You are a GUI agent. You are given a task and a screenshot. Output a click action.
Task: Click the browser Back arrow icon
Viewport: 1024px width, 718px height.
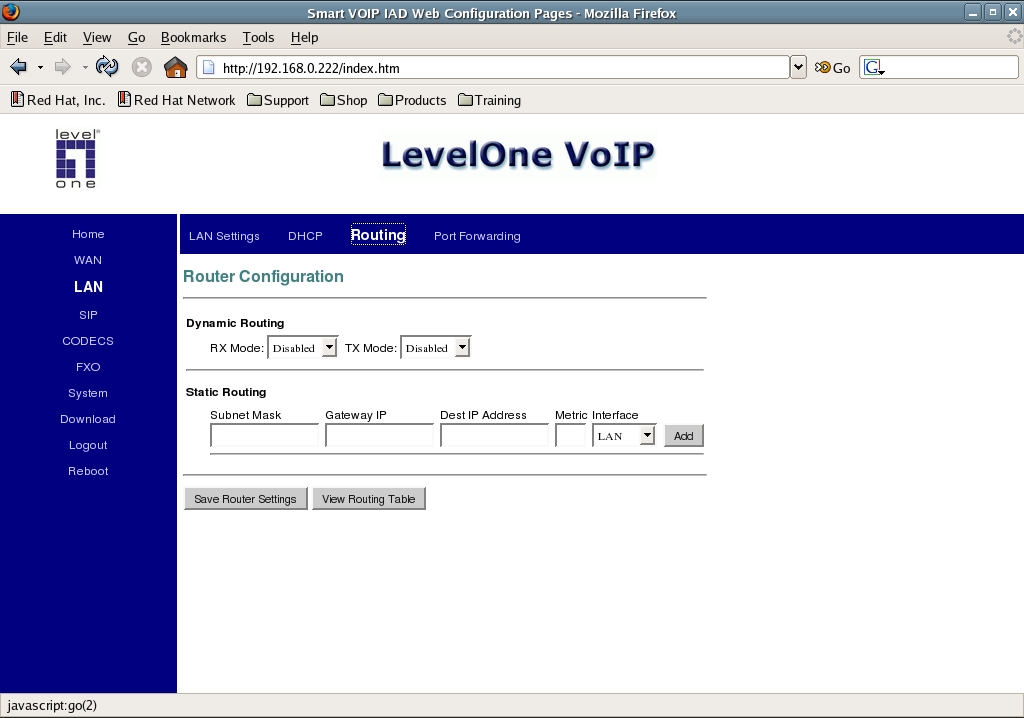pos(18,67)
